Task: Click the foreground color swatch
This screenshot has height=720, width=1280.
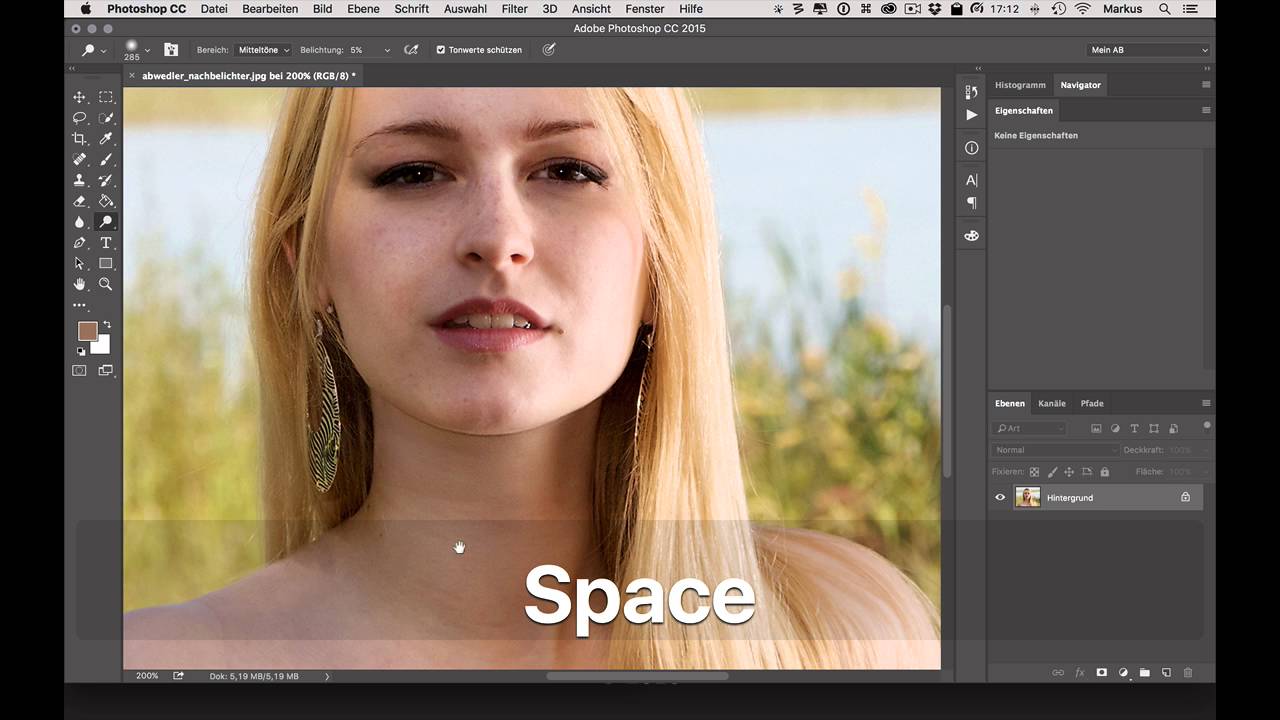Action: pos(87,331)
